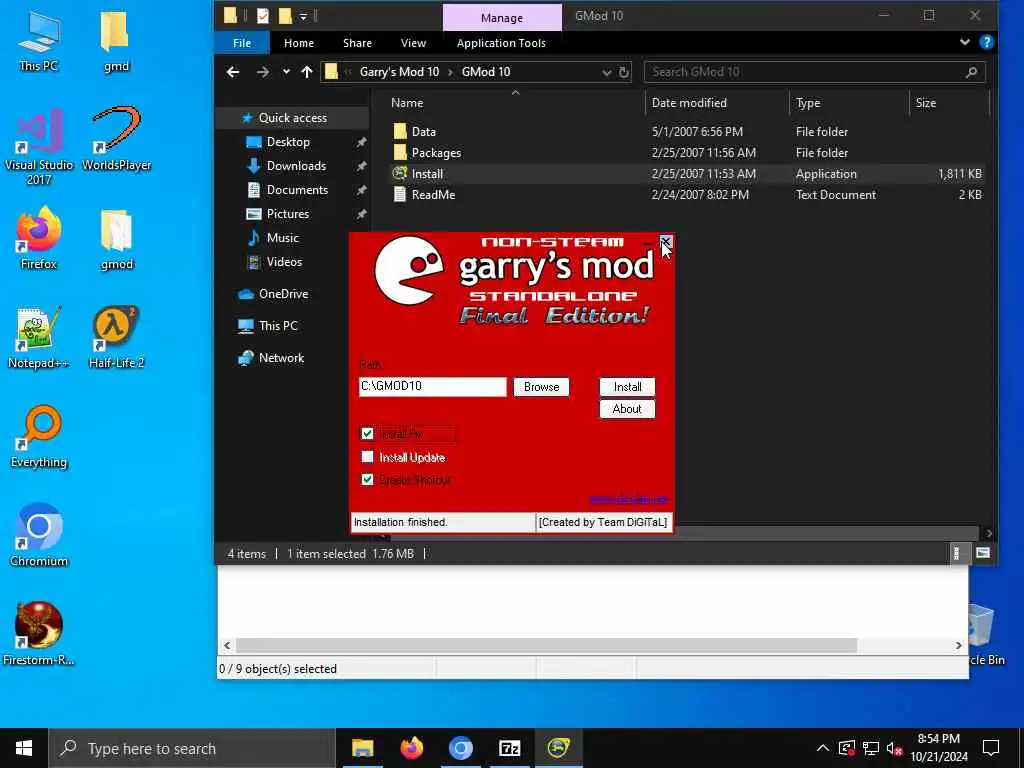Open WorldsPlayer desktop shortcut
The height and width of the screenshot is (768, 1024).
pos(116,138)
